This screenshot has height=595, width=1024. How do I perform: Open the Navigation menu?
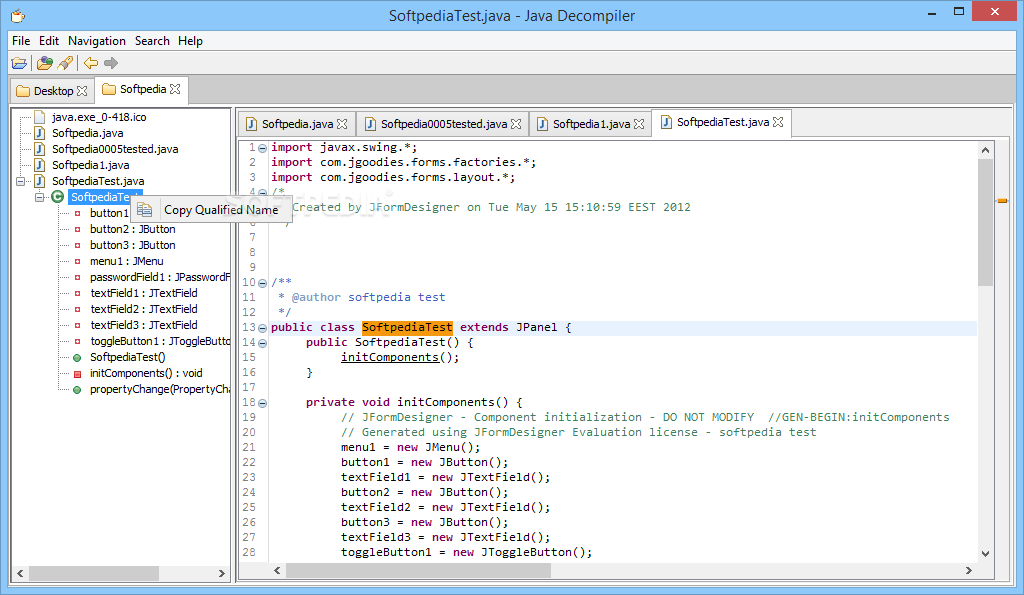(96, 41)
